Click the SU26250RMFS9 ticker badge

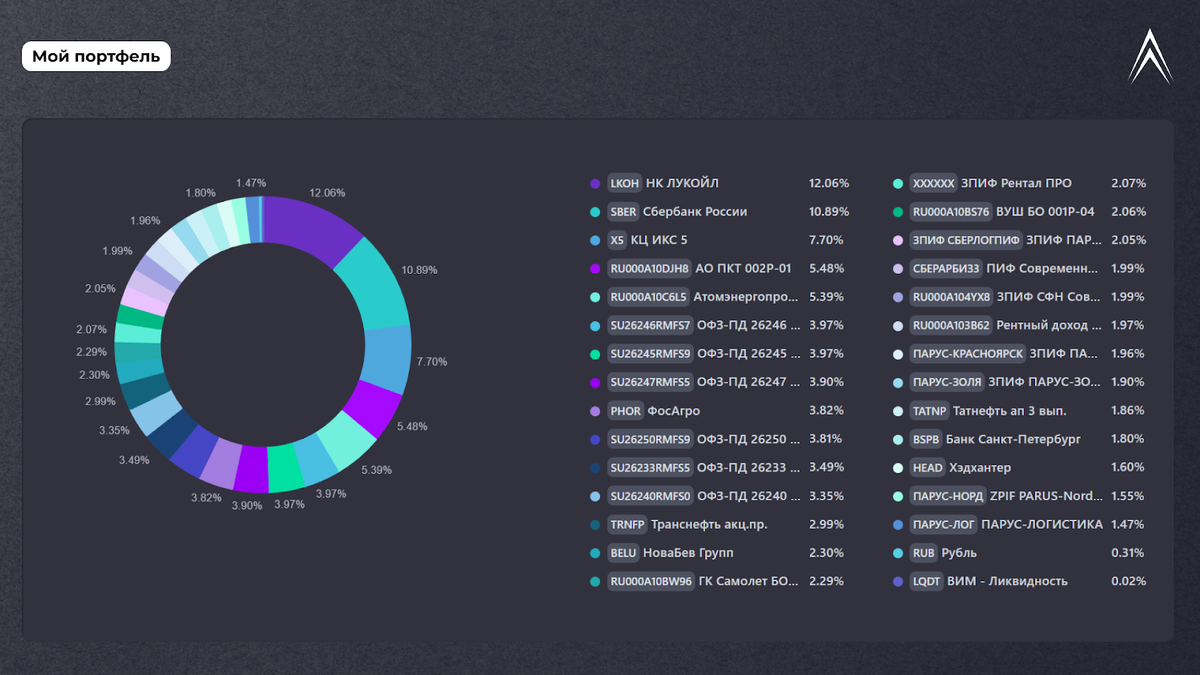click(x=650, y=439)
